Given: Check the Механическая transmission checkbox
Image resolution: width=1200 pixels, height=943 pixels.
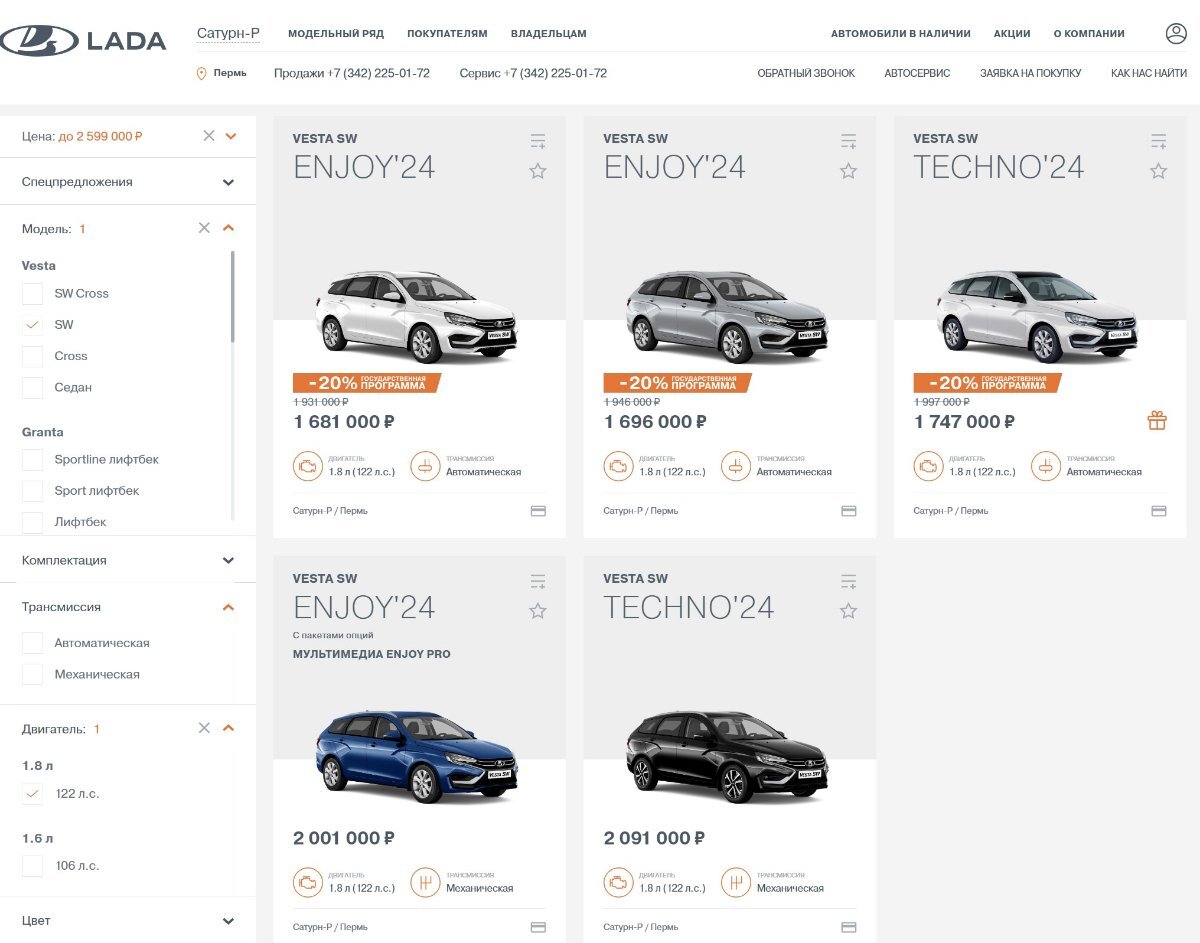Looking at the screenshot, I should click(33, 674).
